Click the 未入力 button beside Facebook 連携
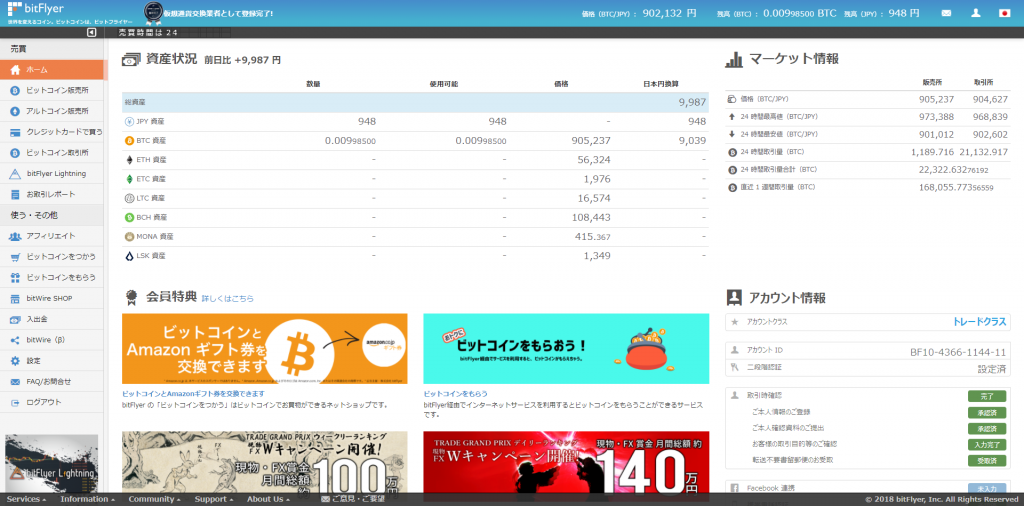Screen dimensions: 1024x506 pos(986,488)
